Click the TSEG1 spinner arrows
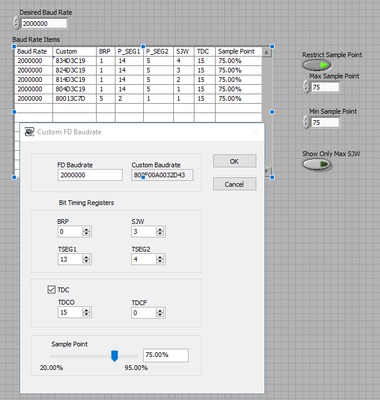The width and height of the screenshot is (380, 400). pyautogui.click(x=86, y=259)
